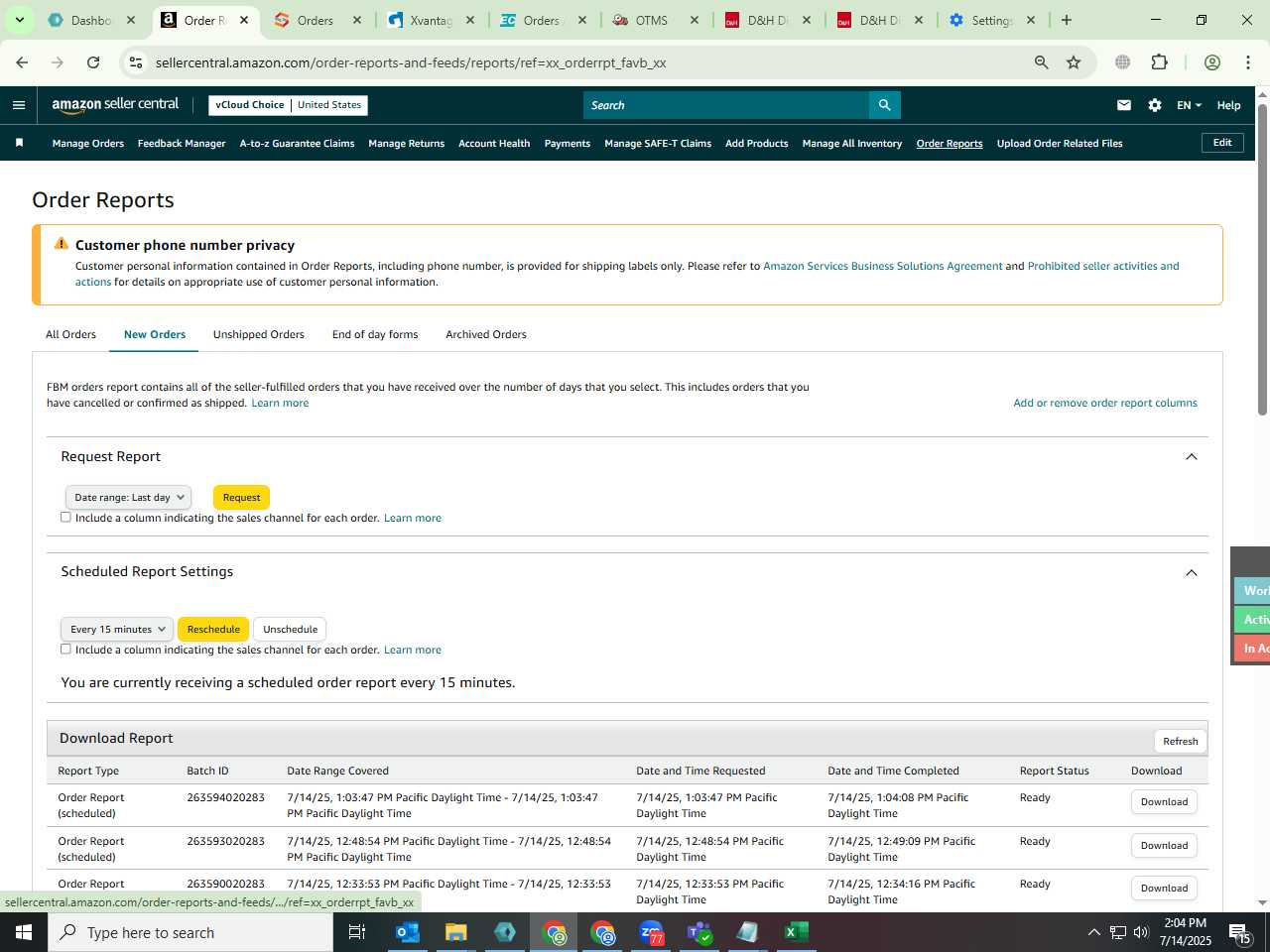Open File Explorer from the taskbar
This screenshot has height=952, width=1270.
click(456, 932)
